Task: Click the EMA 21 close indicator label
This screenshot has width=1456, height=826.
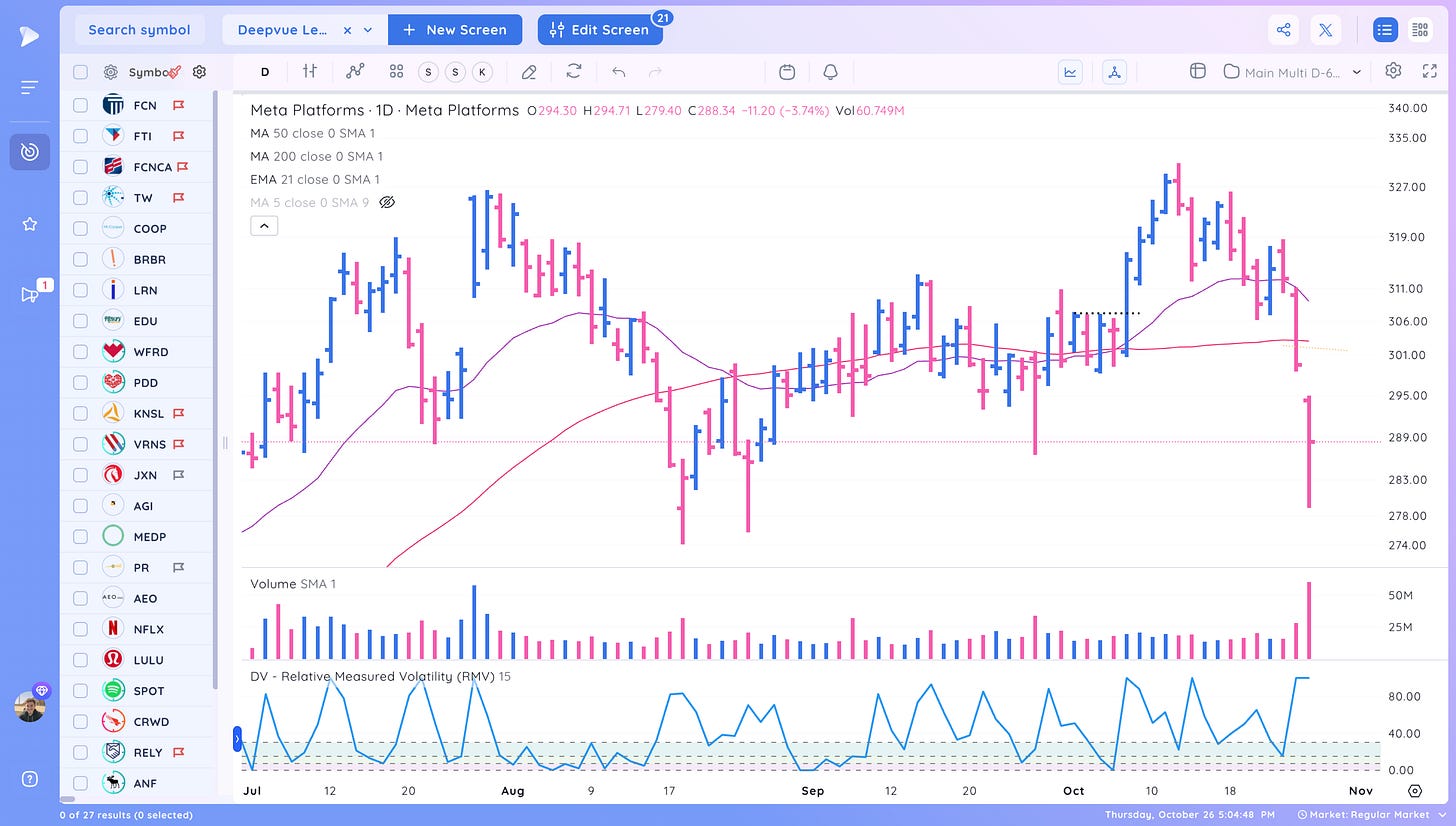Action: pyautogui.click(x=315, y=179)
